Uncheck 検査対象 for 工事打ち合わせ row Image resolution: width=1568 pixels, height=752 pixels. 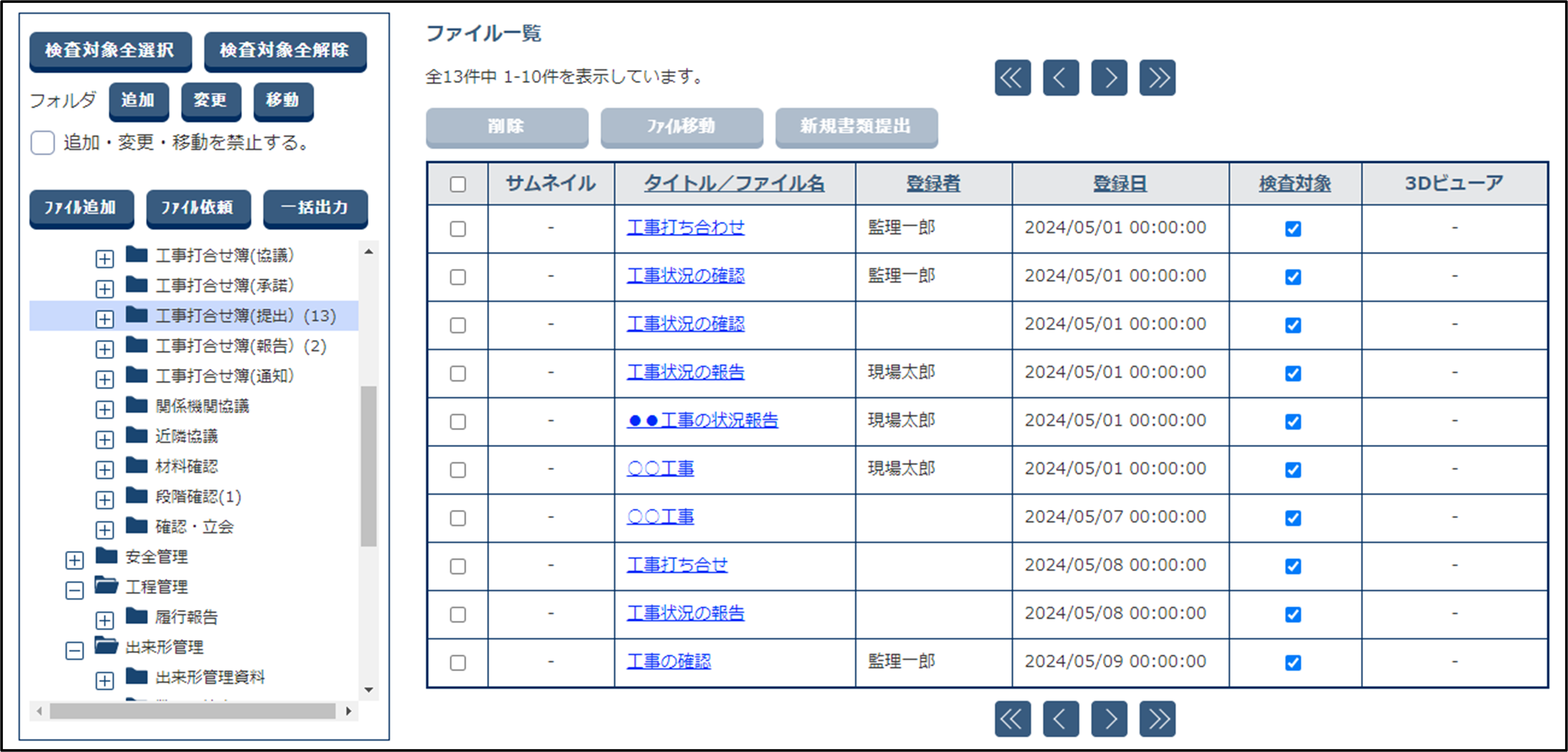(1293, 229)
